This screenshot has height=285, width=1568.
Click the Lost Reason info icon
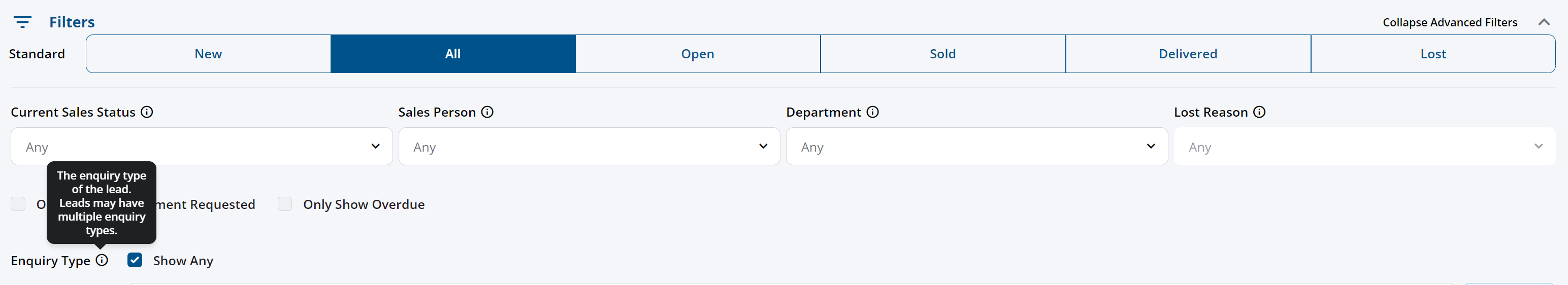(1259, 113)
